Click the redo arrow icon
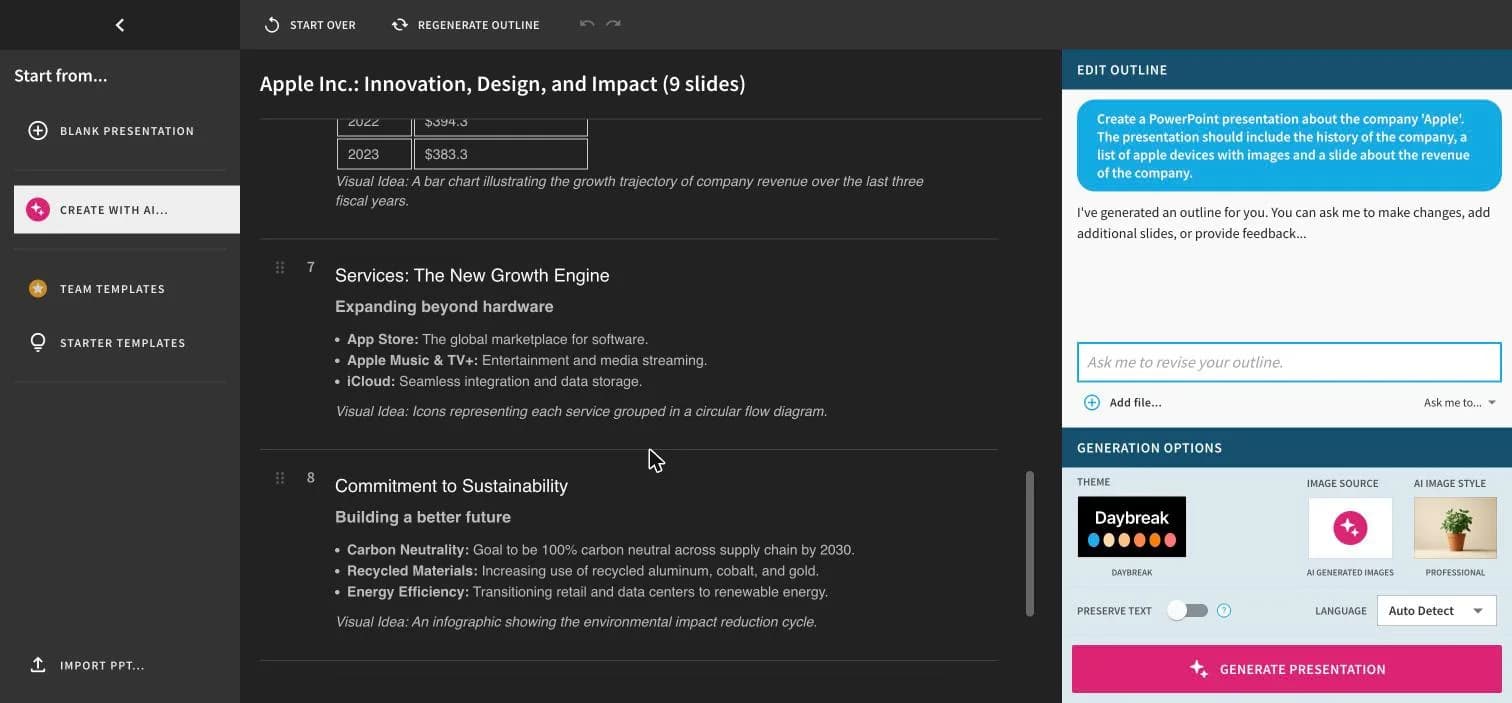 pos(613,24)
